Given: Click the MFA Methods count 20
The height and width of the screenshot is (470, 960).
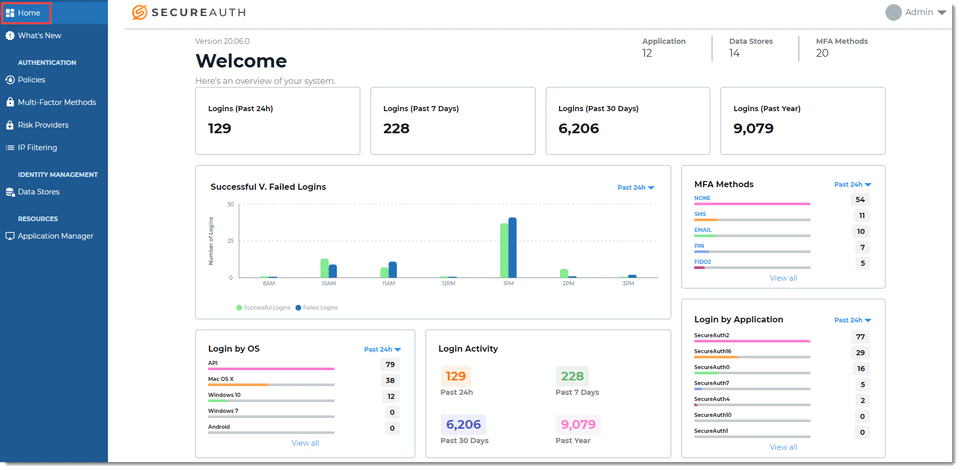Looking at the screenshot, I should pos(822,53).
